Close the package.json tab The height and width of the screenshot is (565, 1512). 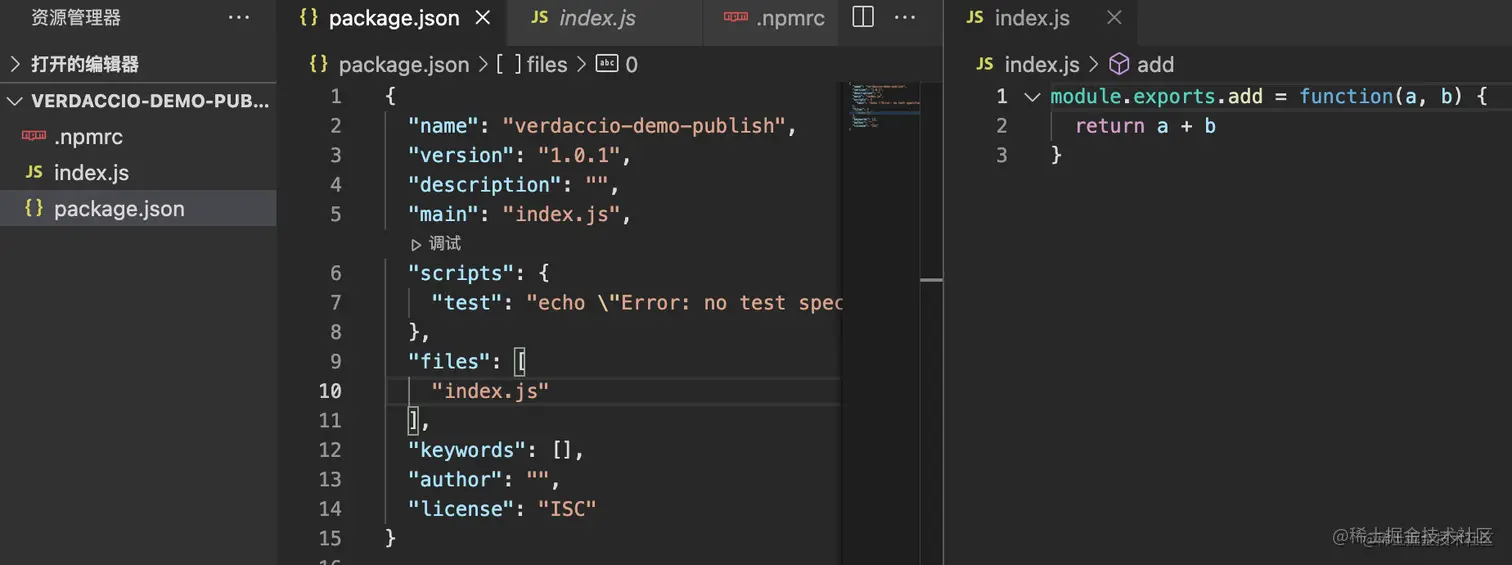[482, 18]
